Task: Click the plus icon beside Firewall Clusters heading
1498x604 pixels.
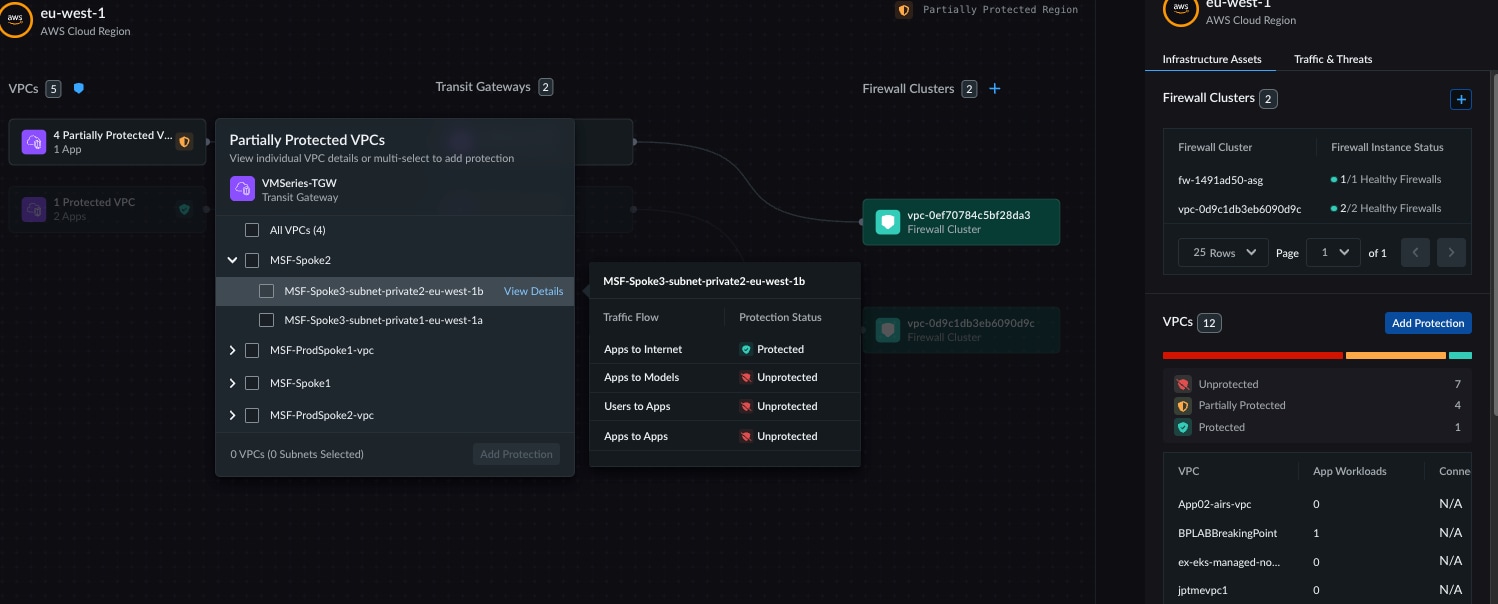Action: click(x=995, y=89)
